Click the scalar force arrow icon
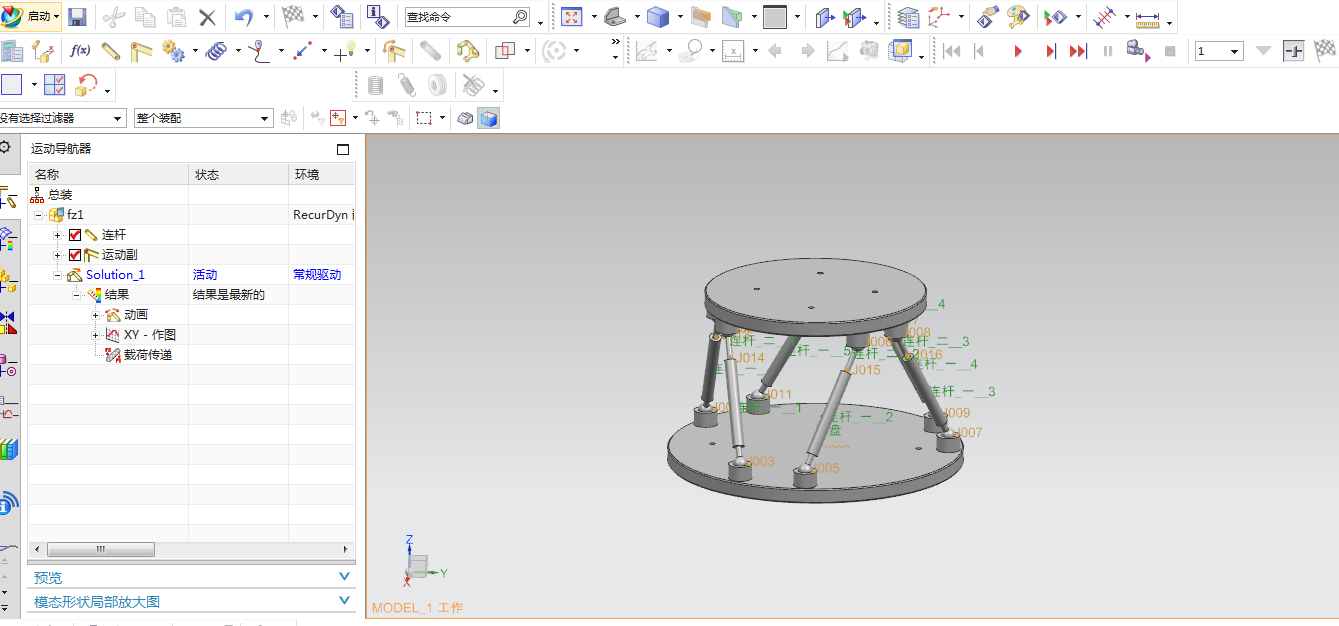This screenshot has width=1339, height=626. (x=303, y=50)
